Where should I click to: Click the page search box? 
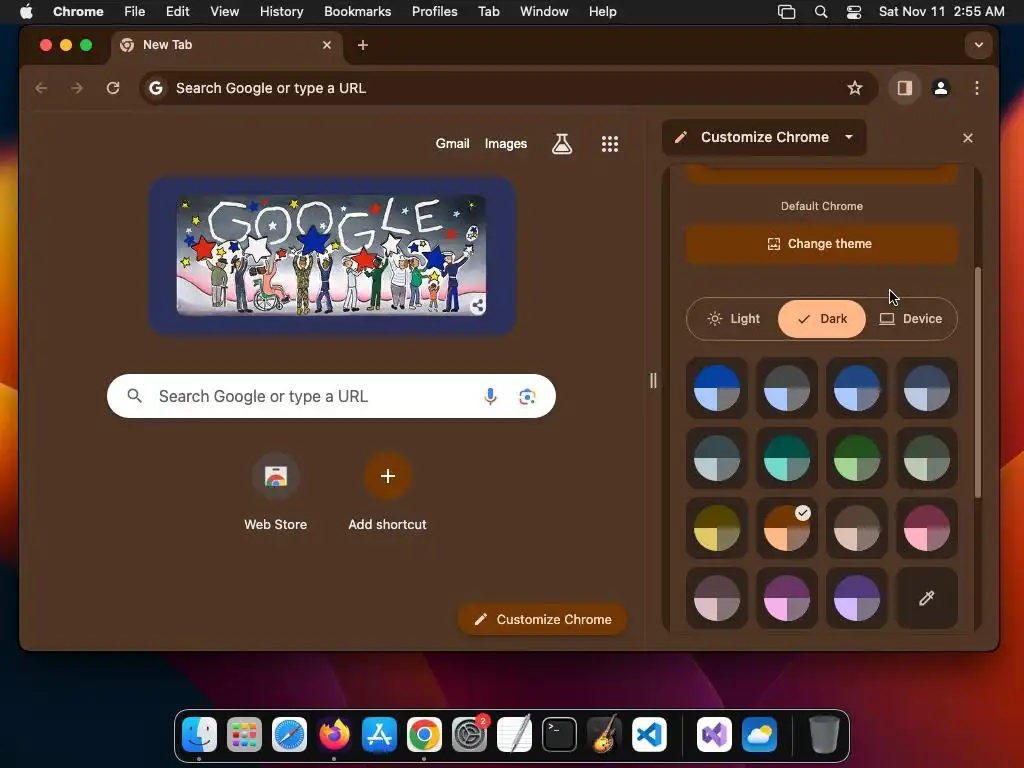[x=331, y=396]
